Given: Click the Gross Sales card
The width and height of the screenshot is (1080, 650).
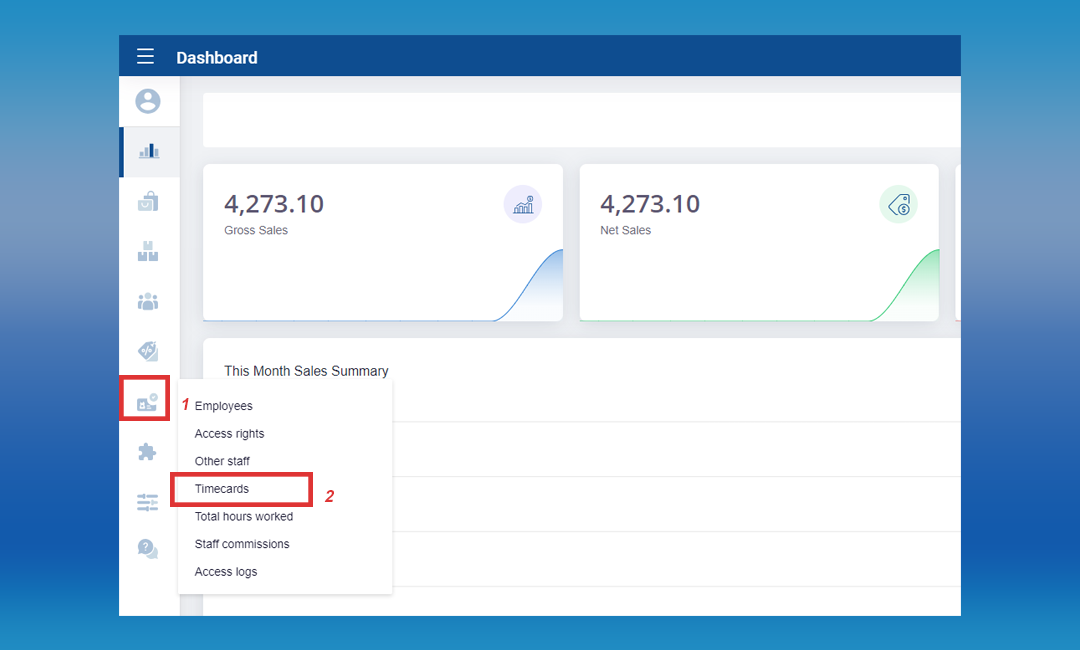Looking at the screenshot, I should 382,242.
